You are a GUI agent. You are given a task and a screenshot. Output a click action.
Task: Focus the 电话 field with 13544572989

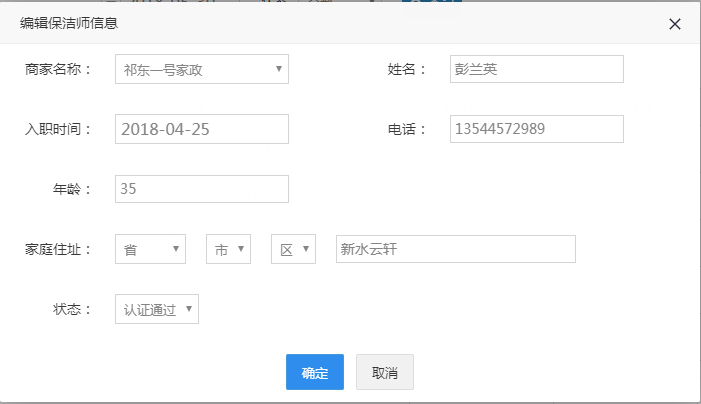[x=536, y=129]
